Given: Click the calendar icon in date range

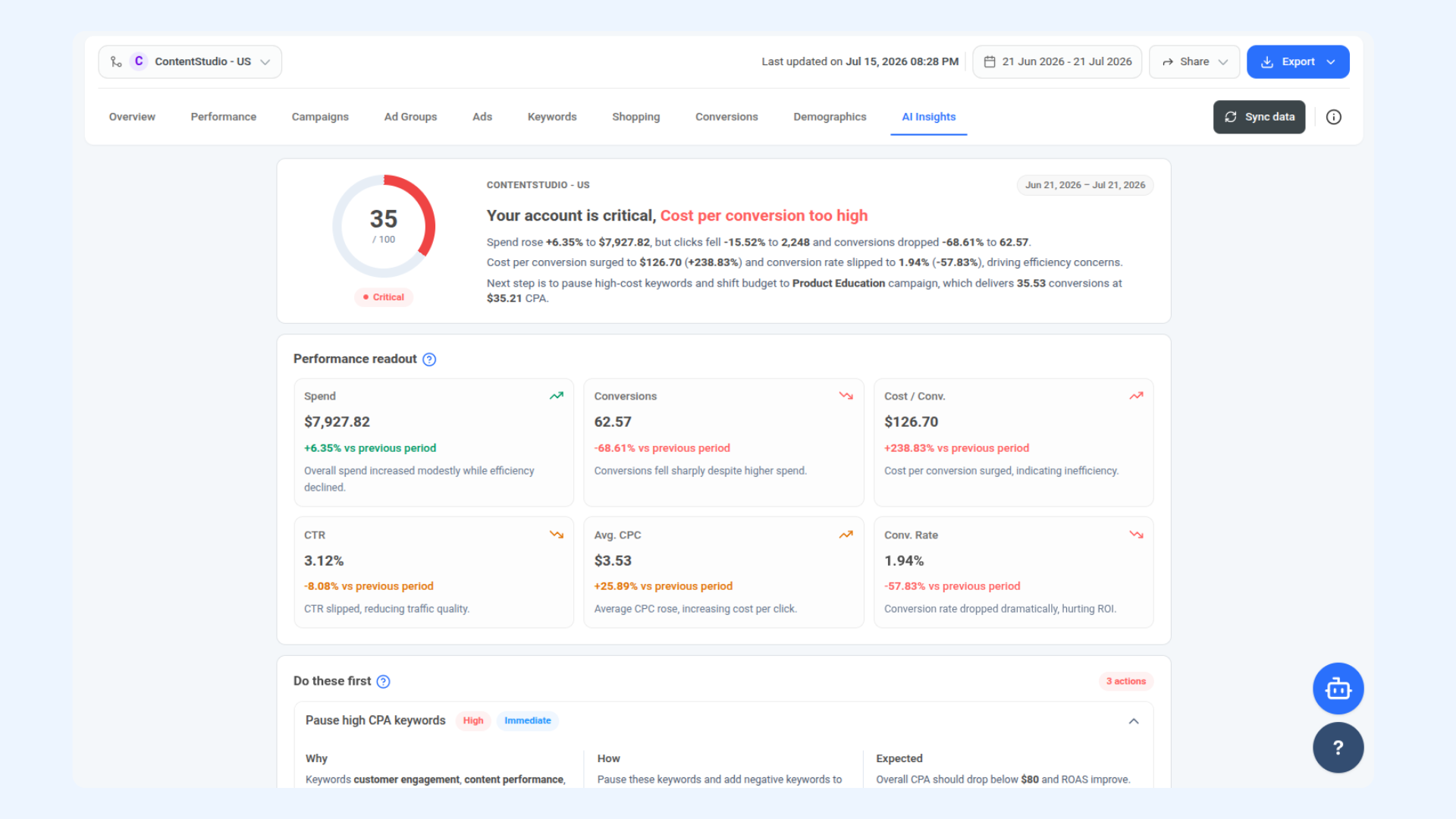Looking at the screenshot, I should point(990,61).
